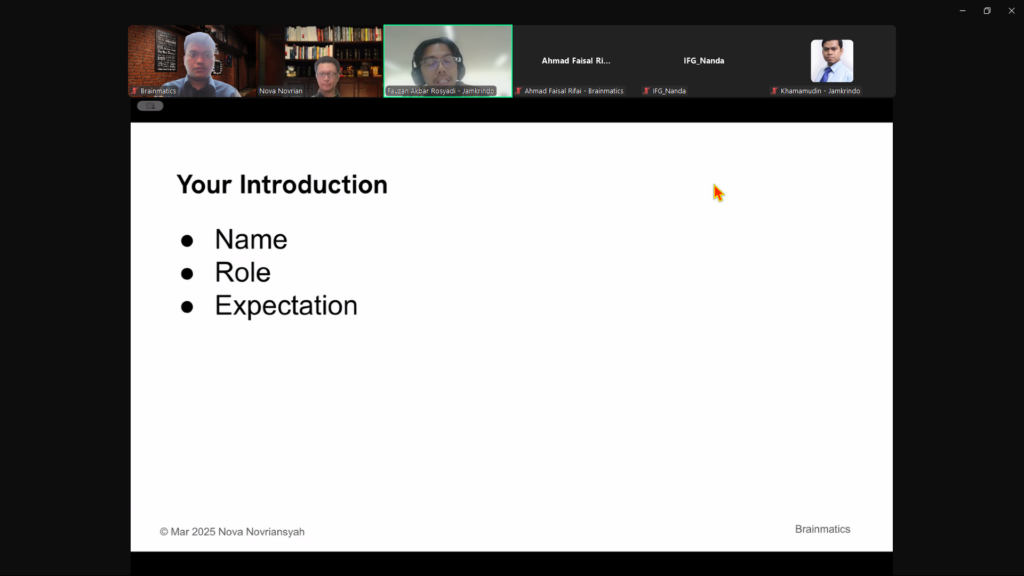Click the large IFG_Nanda name in the tile center
This screenshot has height=576, width=1024.
(x=703, y=61)
